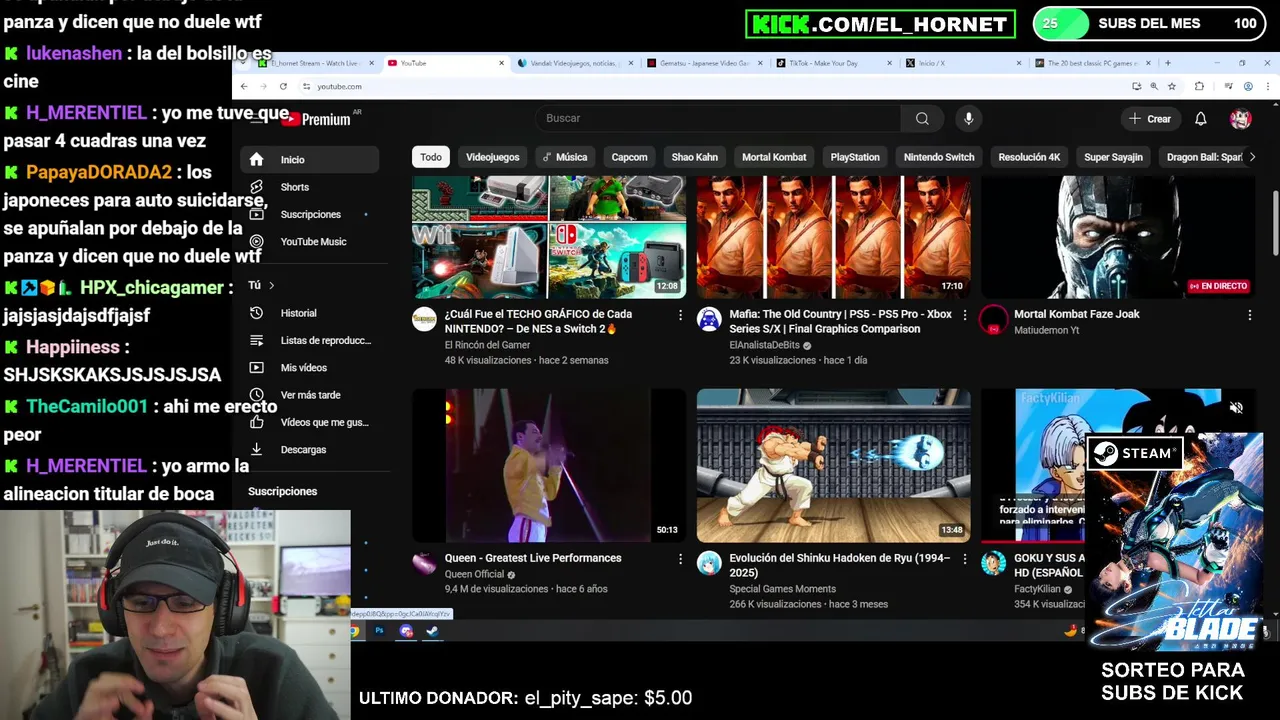Show more category chips with the chevron
1280x720 pixels.
[x=1252, y=157]
